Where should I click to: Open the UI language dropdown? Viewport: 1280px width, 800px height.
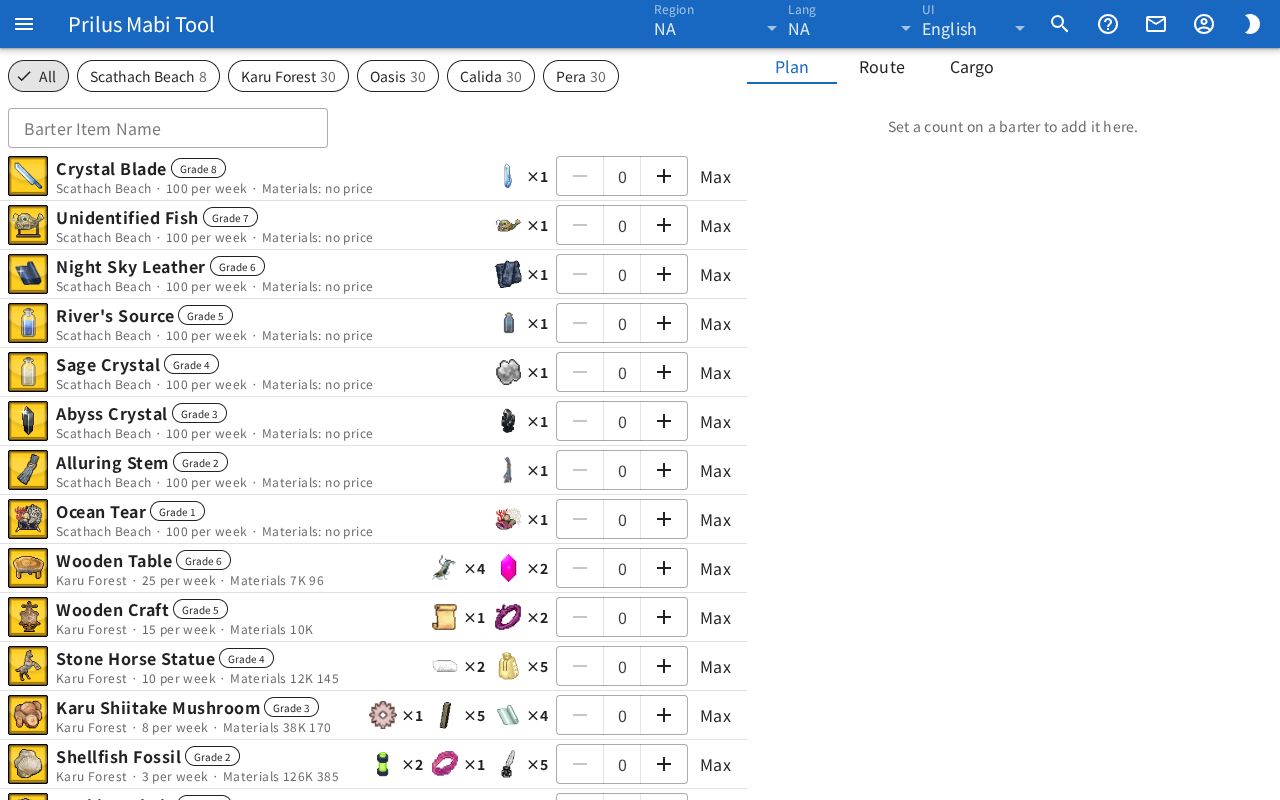pos(975,24)
